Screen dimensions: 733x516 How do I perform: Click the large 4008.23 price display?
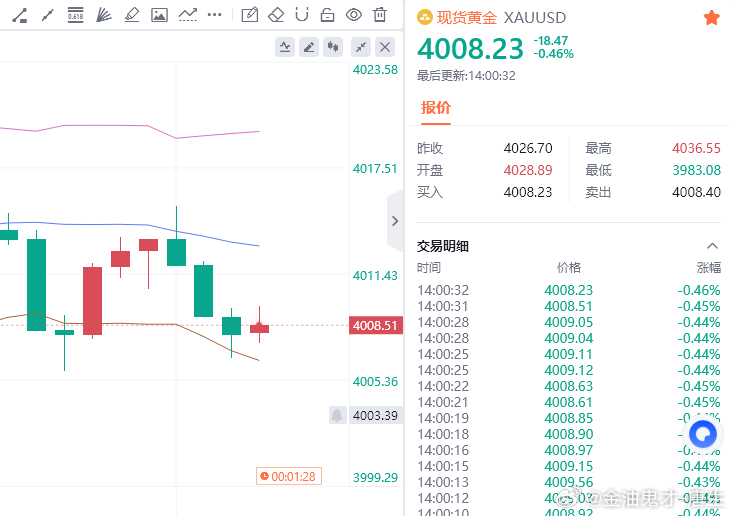(x=470, y=49)
